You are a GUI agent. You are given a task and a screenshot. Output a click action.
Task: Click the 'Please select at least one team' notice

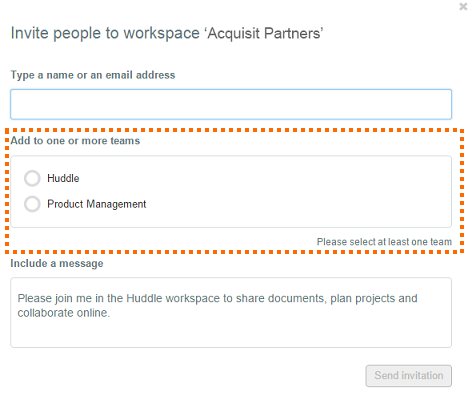coord(384,242)
